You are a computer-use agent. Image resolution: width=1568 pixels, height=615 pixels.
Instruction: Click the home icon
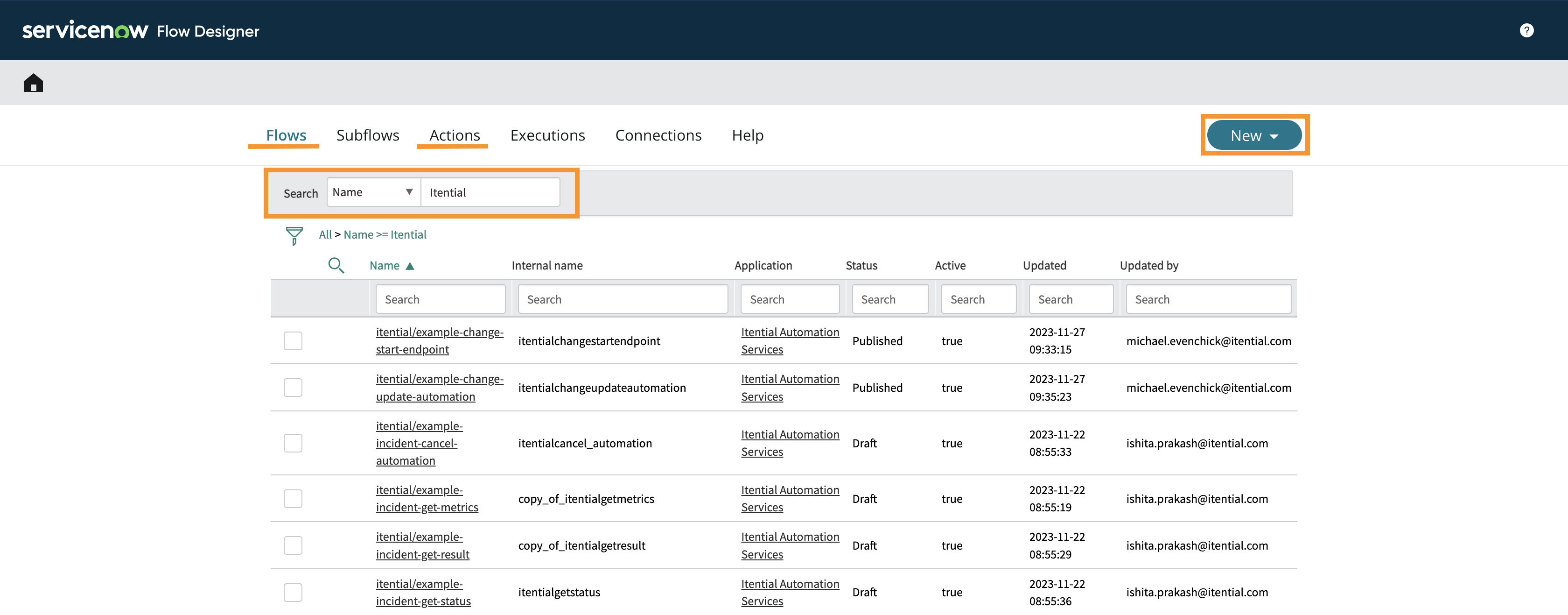click(x=34, y=83)
